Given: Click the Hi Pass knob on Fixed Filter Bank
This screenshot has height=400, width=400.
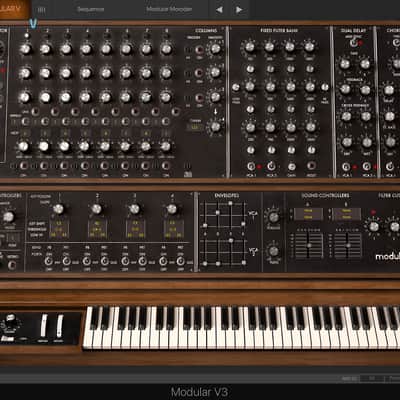Looking at the screenshot, I should point(325,88).
